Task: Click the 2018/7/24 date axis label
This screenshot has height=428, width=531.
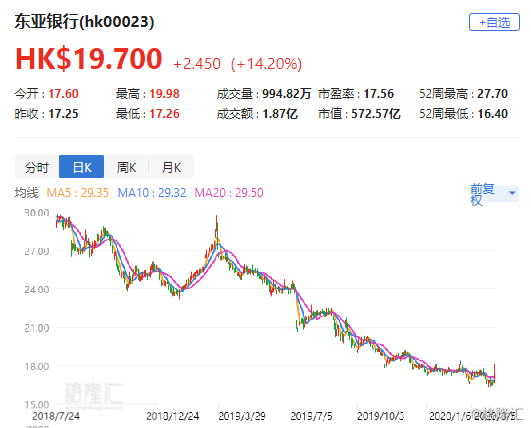Action: click(56, 416)
